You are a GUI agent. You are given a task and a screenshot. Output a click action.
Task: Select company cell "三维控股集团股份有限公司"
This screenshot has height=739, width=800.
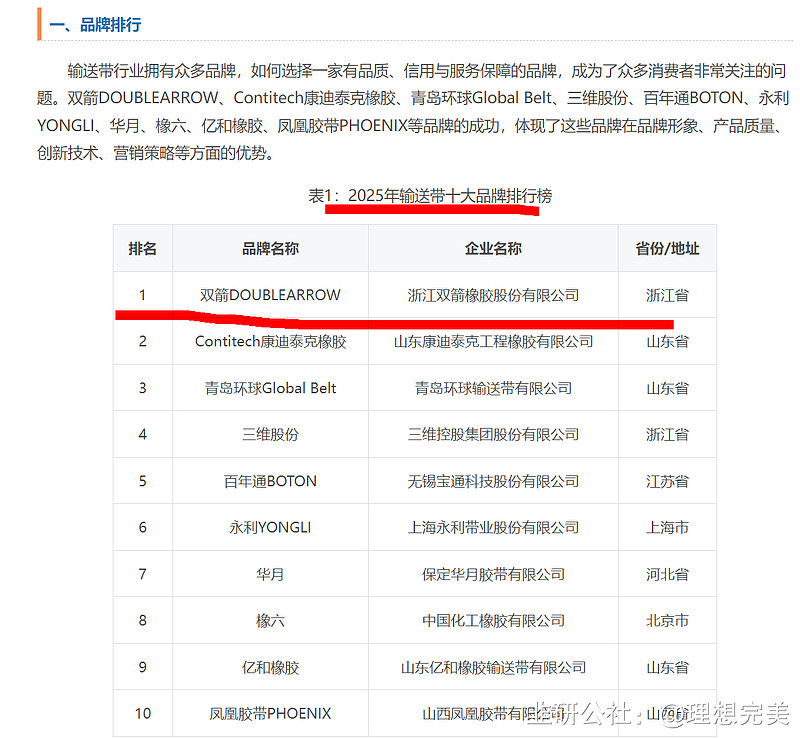coord(493,434)
